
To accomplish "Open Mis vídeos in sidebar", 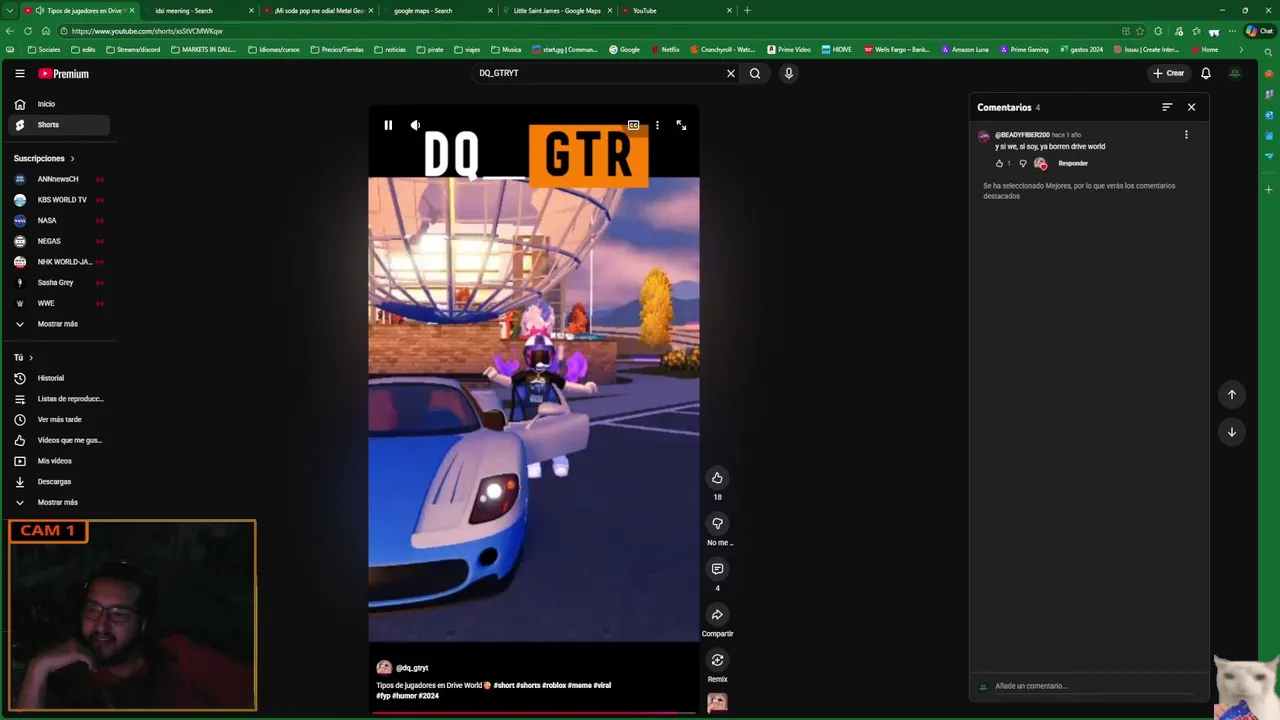I will point(59,461).
